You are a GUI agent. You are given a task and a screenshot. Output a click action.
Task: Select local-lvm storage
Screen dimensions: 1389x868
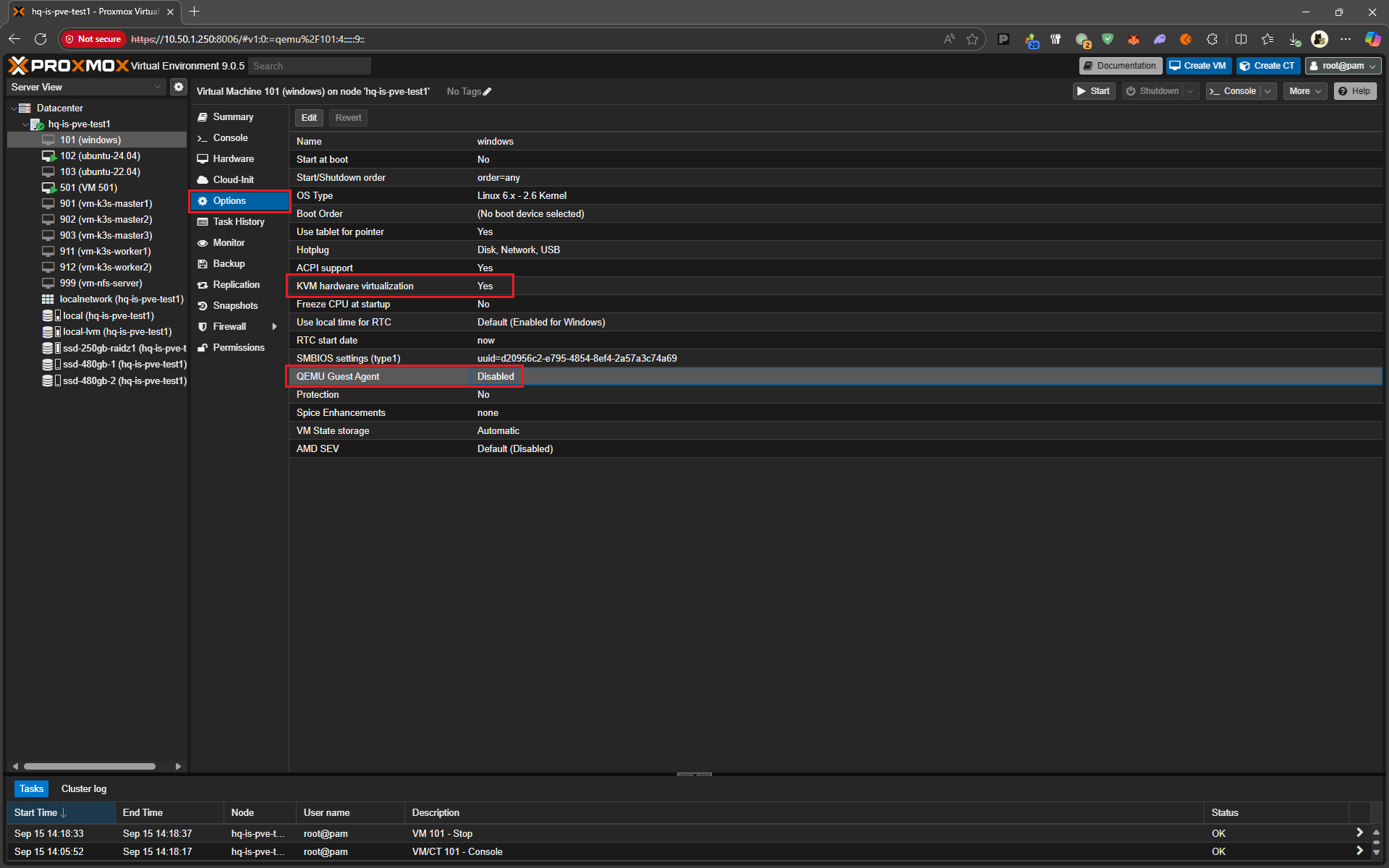point(116,331)
